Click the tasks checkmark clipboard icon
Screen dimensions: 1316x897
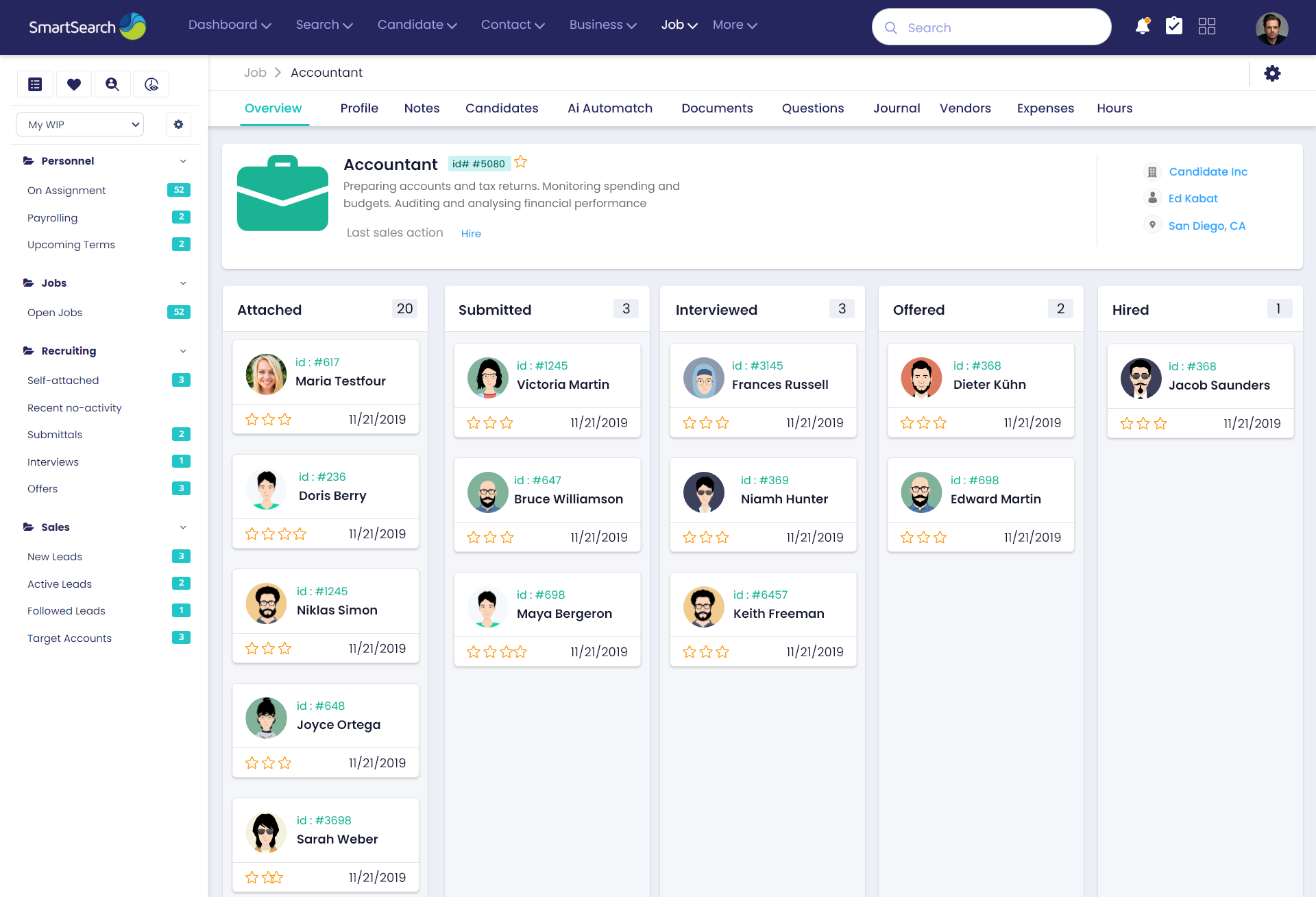[x=1174, y=26]
